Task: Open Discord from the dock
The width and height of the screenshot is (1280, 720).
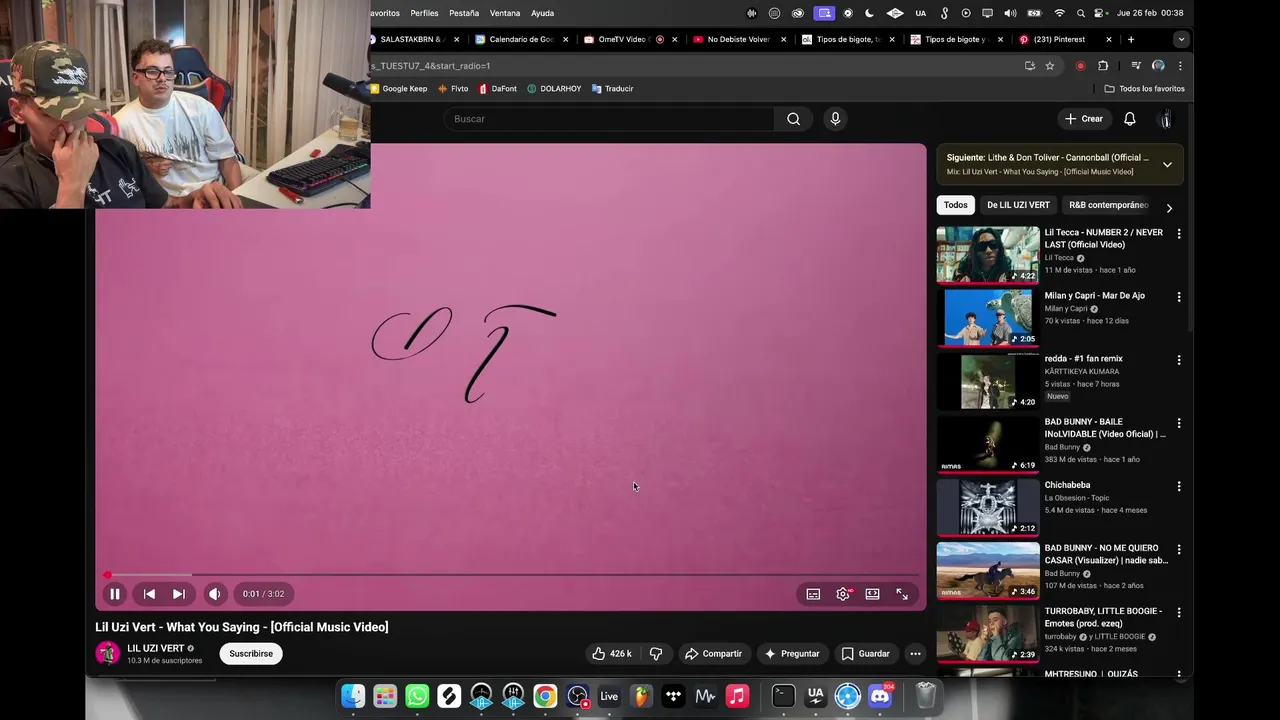Action: [x=880, y=696]
